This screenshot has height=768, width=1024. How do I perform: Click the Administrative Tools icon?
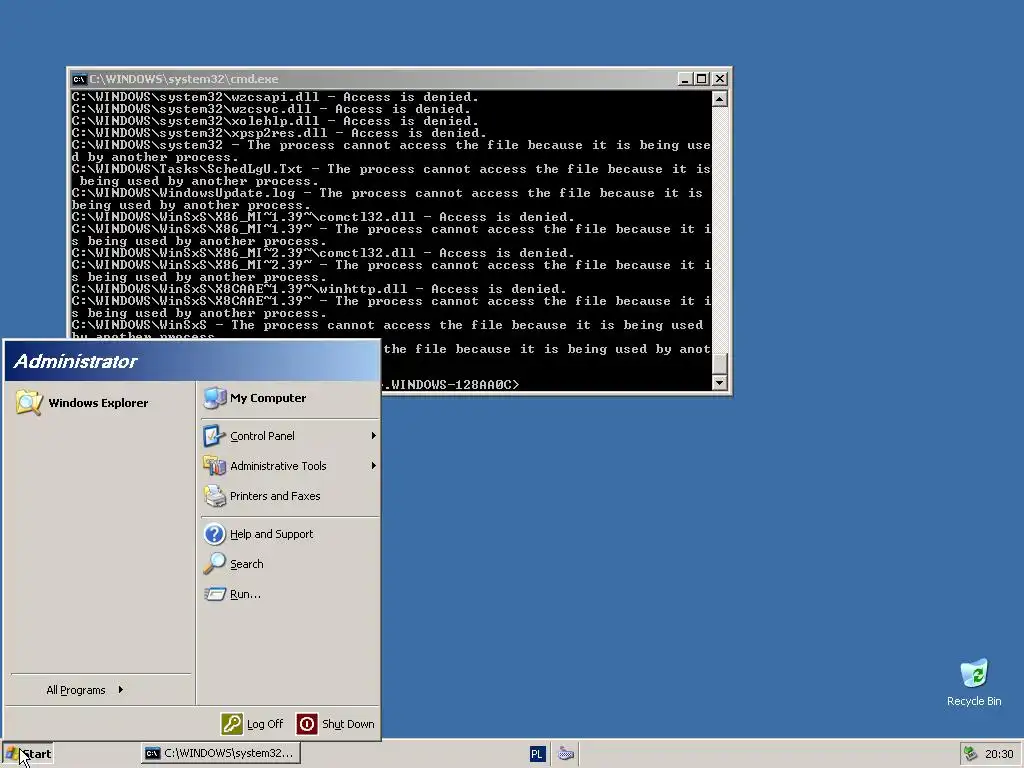click(214, 466)
